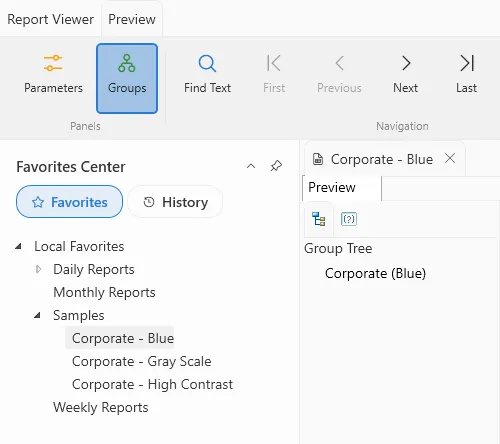Open the parameters panel icon beside Group Tree
Screen dimensions: 500x444
349,219
